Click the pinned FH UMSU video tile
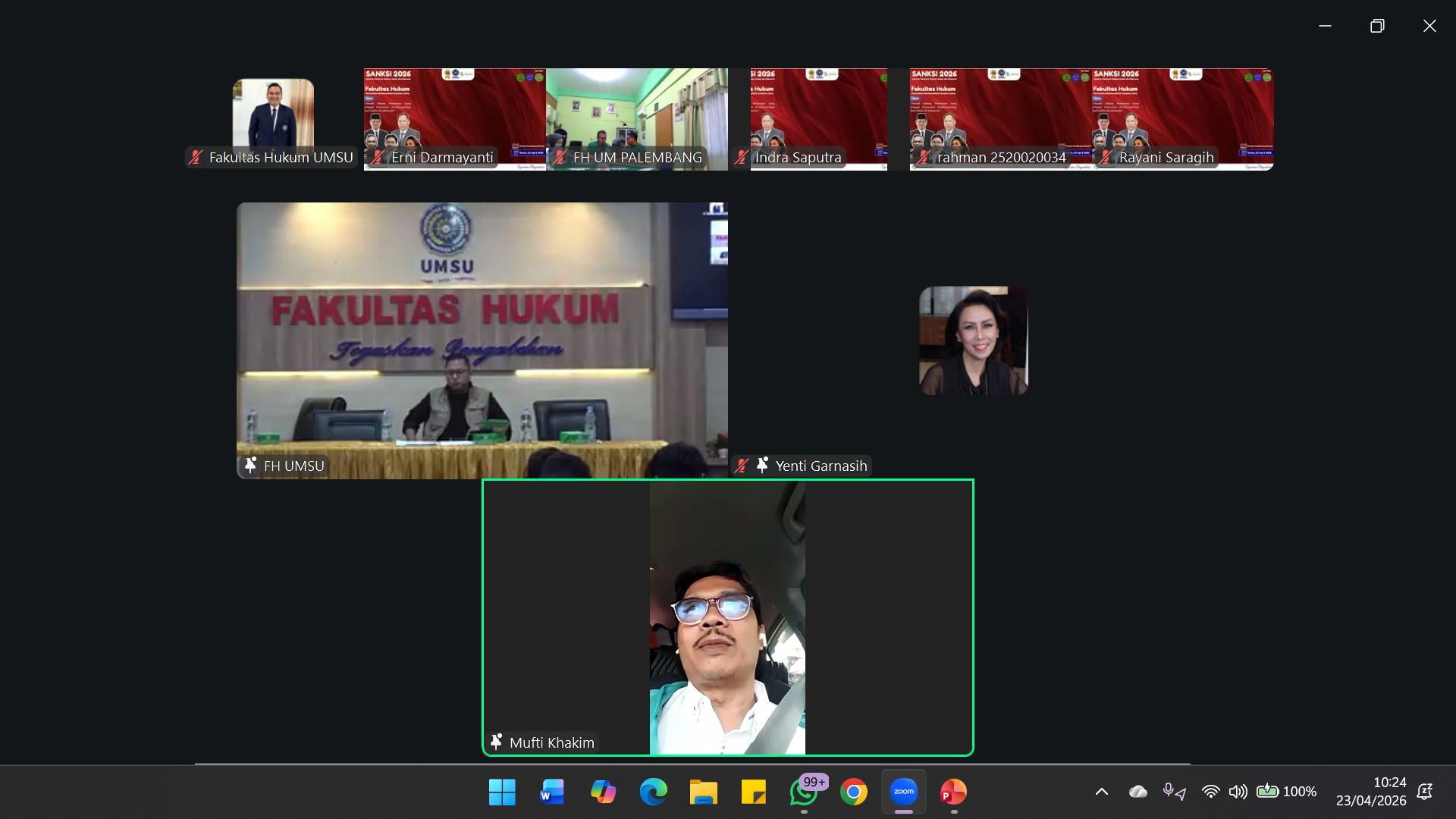1456x819 pixels. point(482,340)
